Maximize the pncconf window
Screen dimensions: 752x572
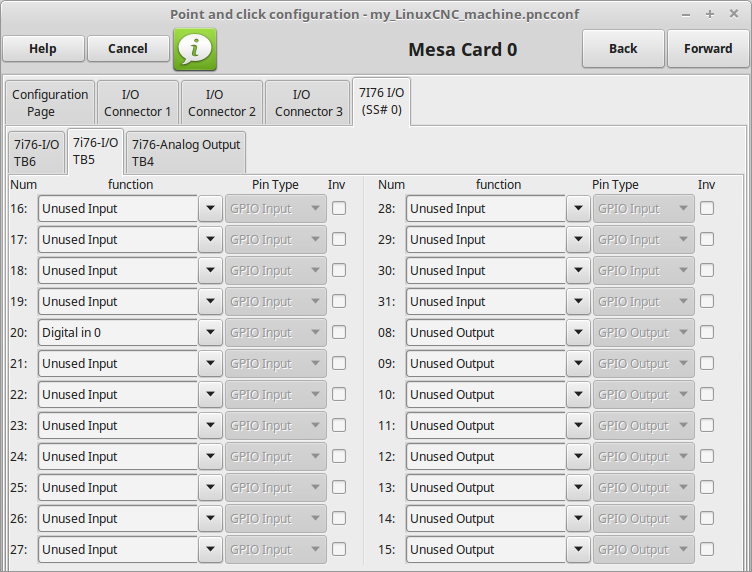(x=710, y=14)
